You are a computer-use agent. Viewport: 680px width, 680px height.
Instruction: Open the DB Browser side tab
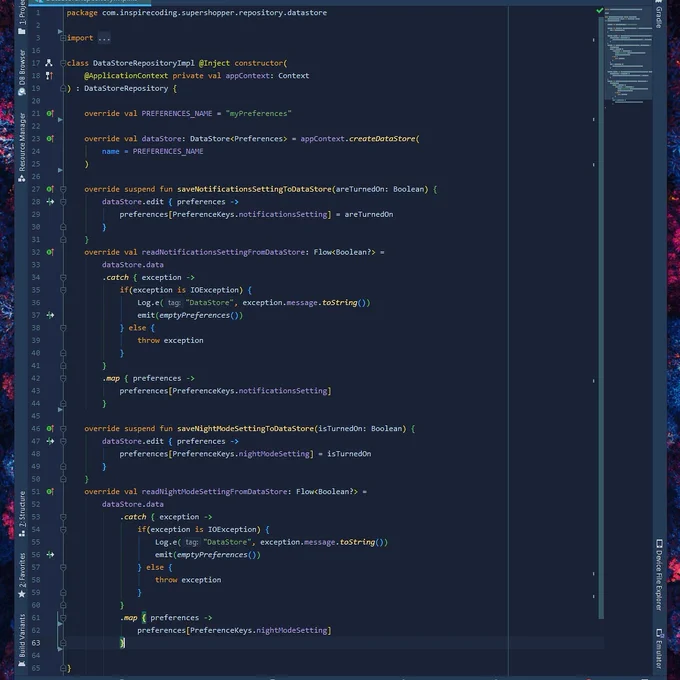[22, 72]
